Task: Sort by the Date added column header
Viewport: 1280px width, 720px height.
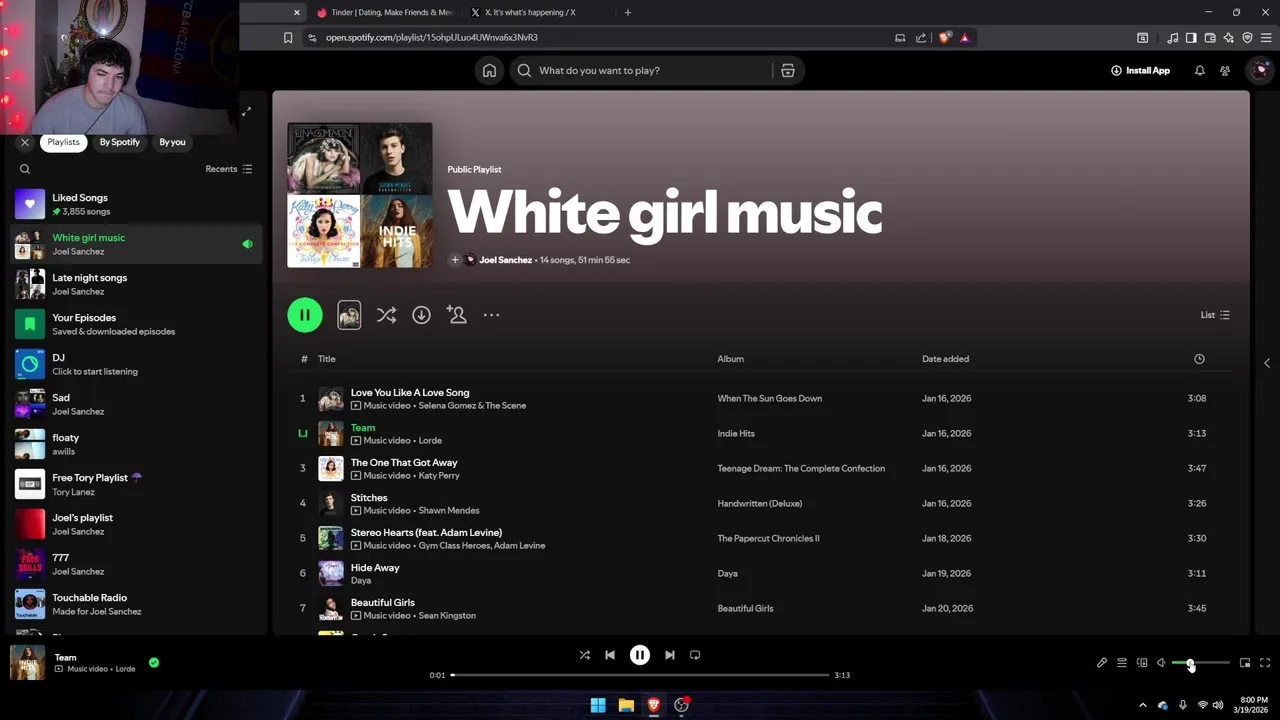Action: point(945,359)
